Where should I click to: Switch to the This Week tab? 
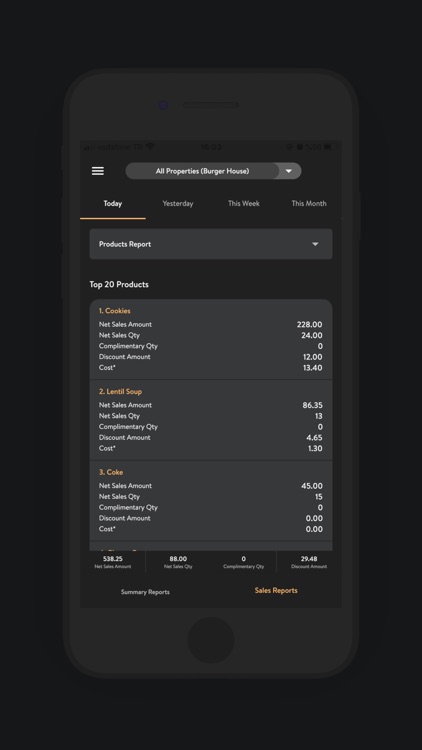click(x=244, y=204)
